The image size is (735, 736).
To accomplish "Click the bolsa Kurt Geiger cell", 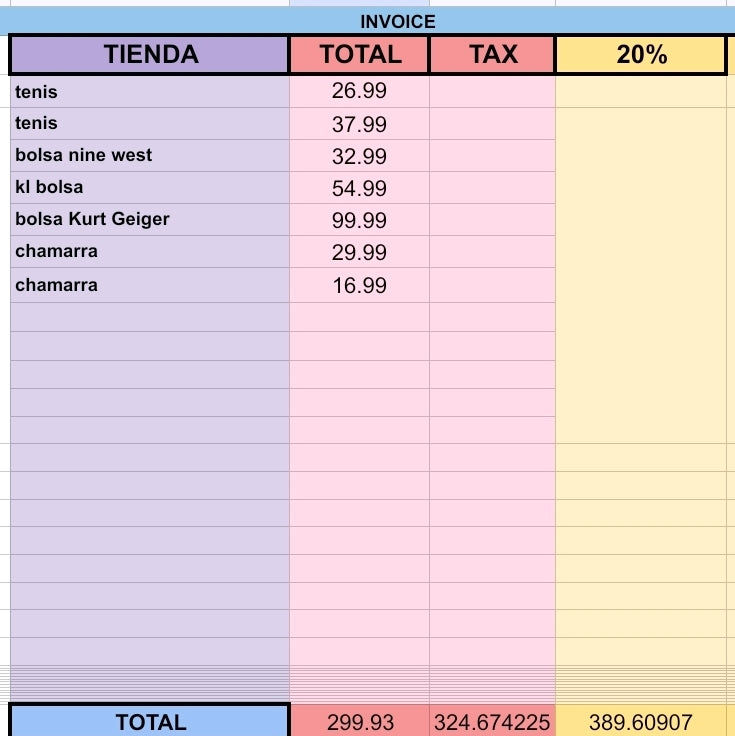I will (x=150, y=220).
